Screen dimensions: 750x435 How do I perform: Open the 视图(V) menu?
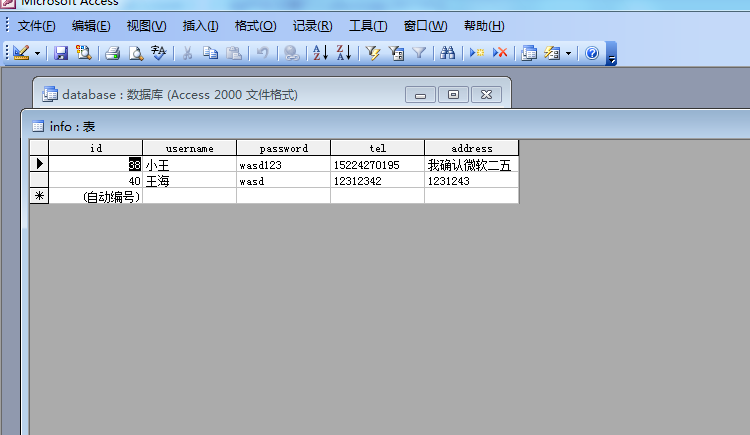(146, 26)
